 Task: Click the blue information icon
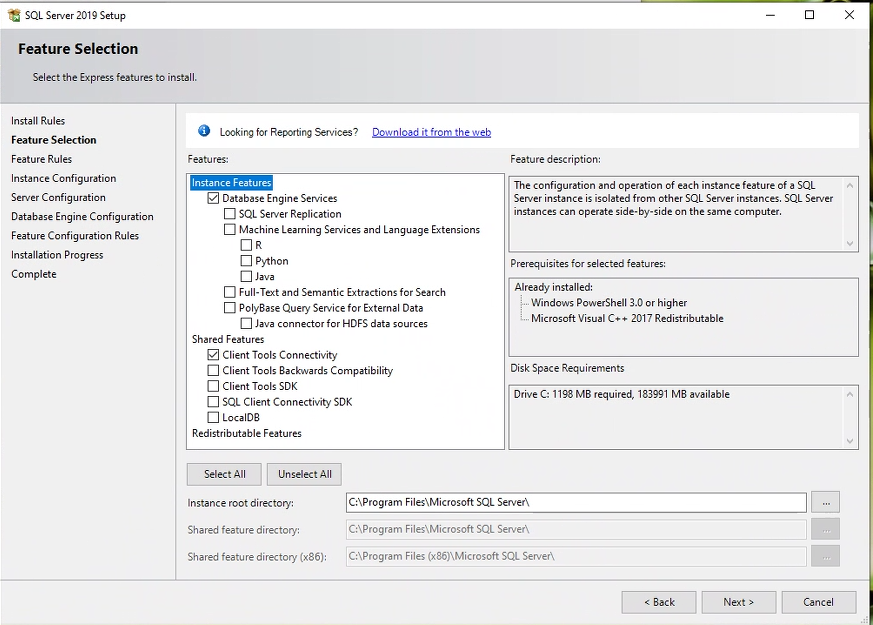pos(204,131)
